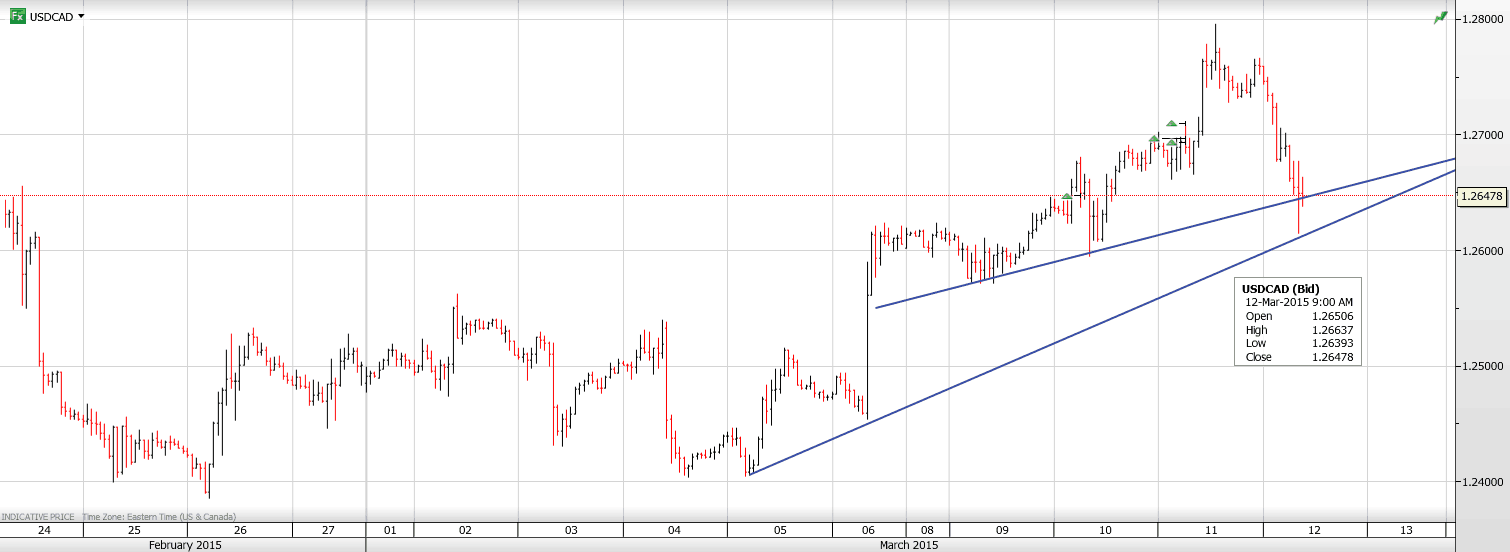Open the USDCAD symbol dropdown arrow

pyautogui.click(x=81, y=16)
